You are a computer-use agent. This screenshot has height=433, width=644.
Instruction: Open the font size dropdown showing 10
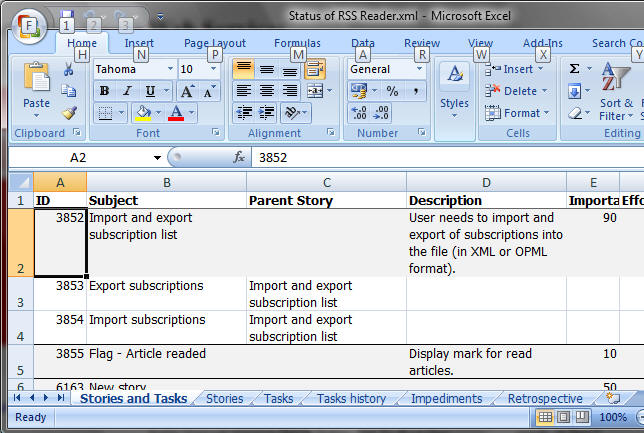coord(214,69)
